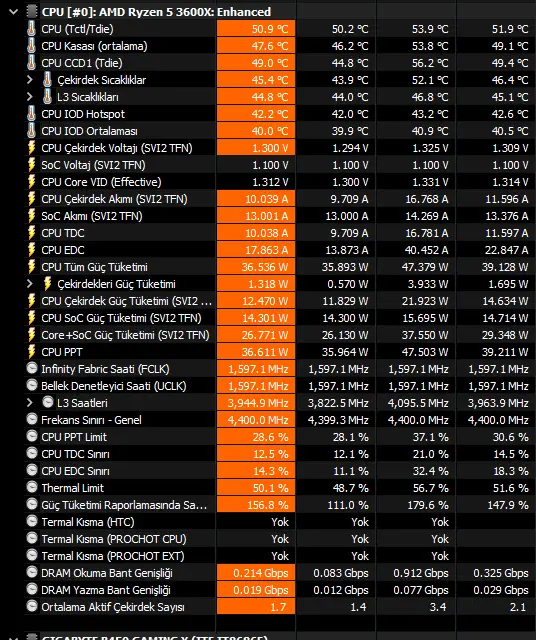The image size is (536, 640).
Task: Click icon beside DRAM Yazma Bant Genişliği
Action: coord(32,589)
